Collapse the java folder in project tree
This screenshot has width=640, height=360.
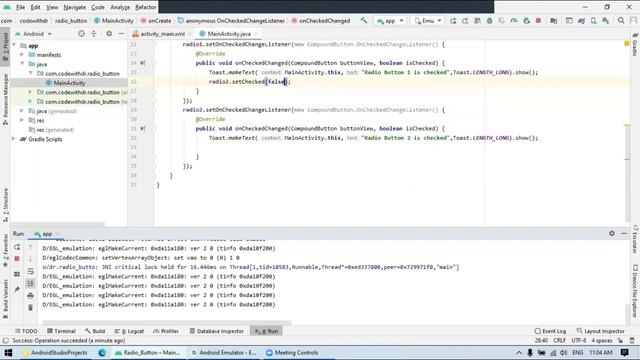22,64
